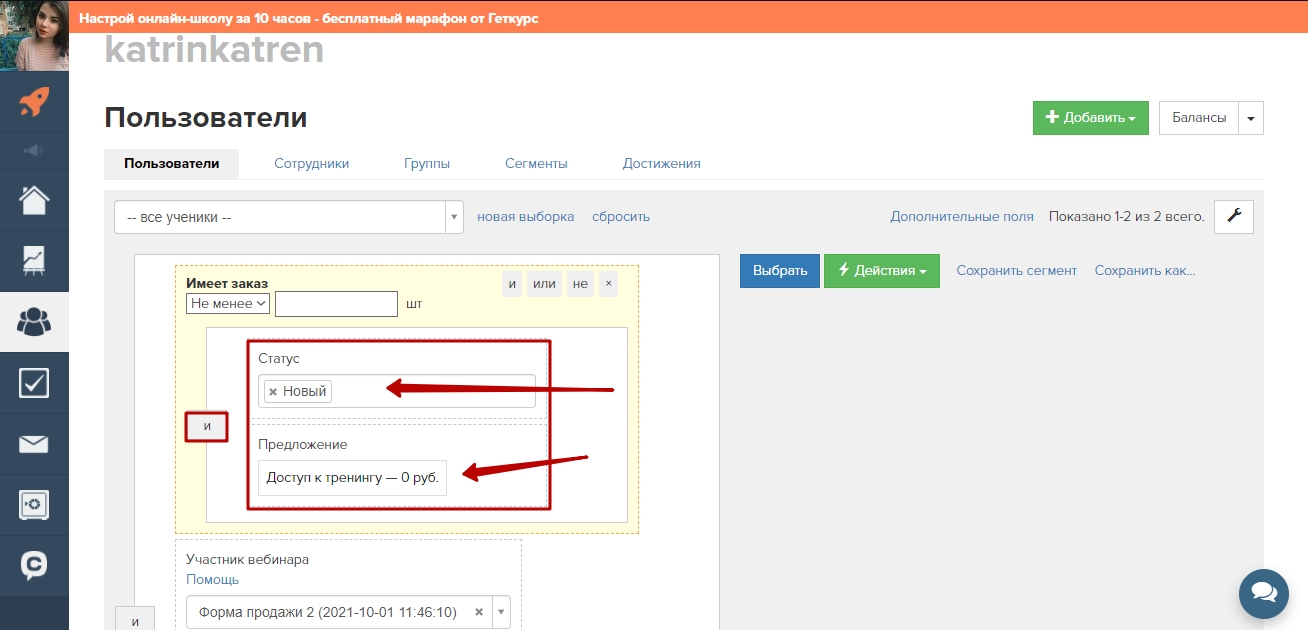Switch to the 'Сотрудники' tab
Screen dimensions: 1308x630
pos(311,163)
